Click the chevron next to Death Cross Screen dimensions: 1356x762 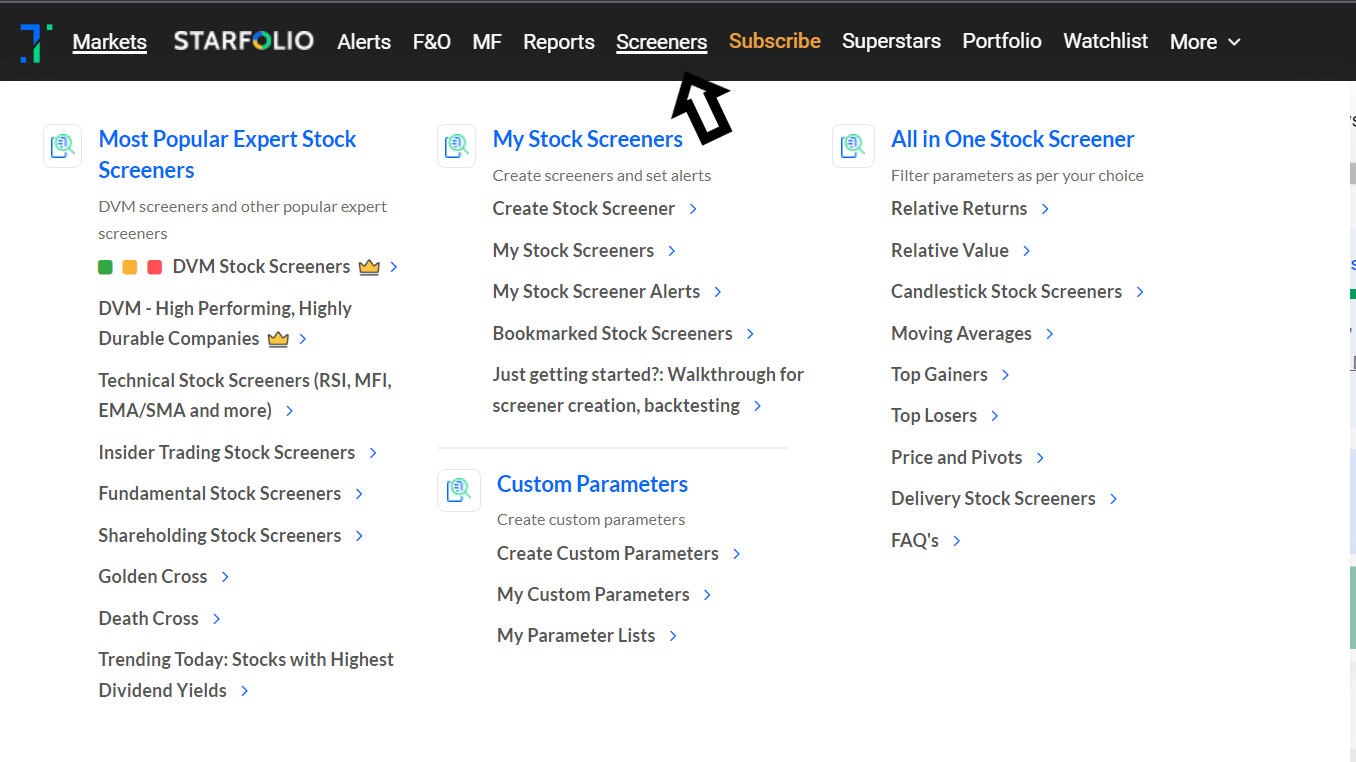pyautogui.click(x=216, y=619)
